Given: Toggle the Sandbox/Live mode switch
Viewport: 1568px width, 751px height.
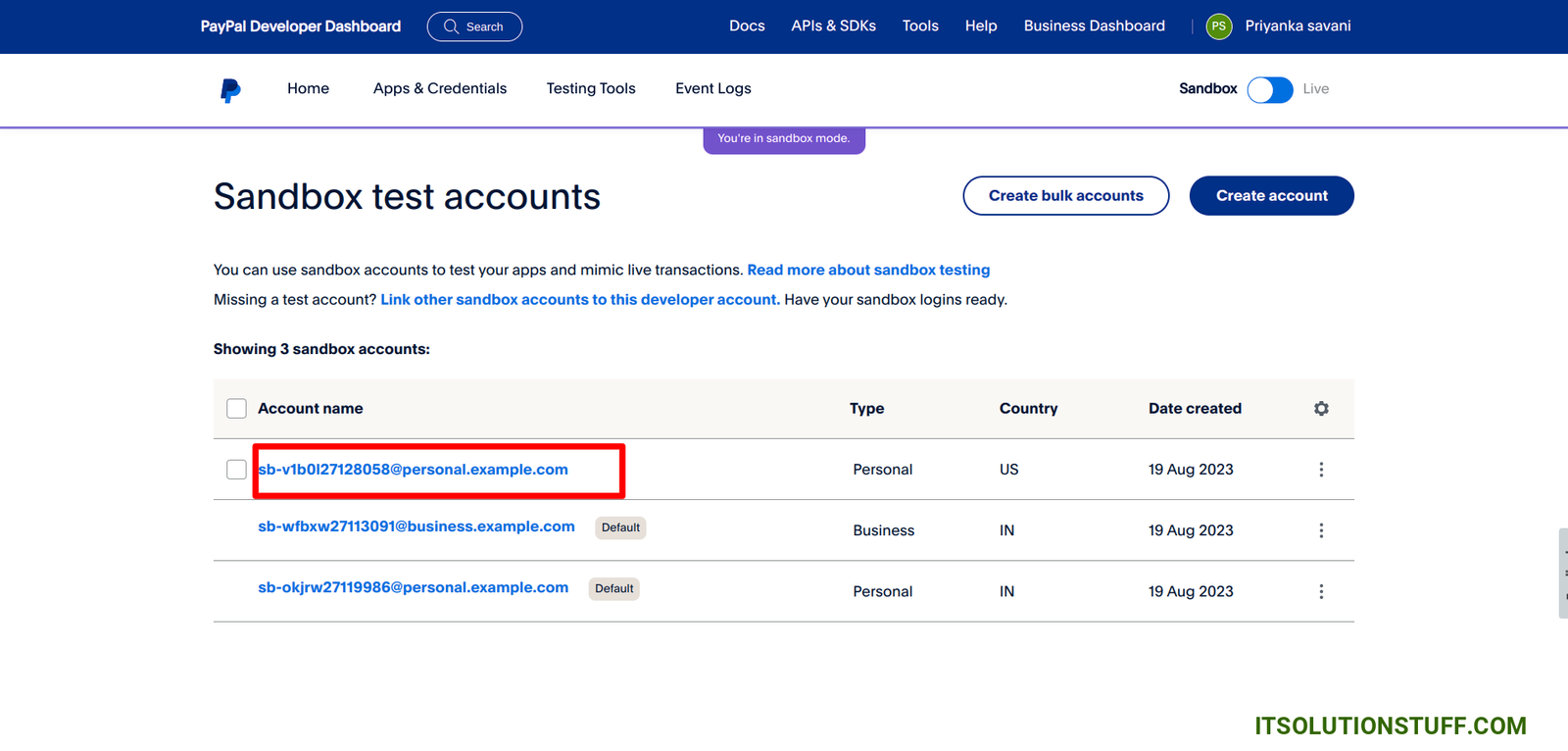Looking at the screenshot, I should click(x=1269, y=89).
